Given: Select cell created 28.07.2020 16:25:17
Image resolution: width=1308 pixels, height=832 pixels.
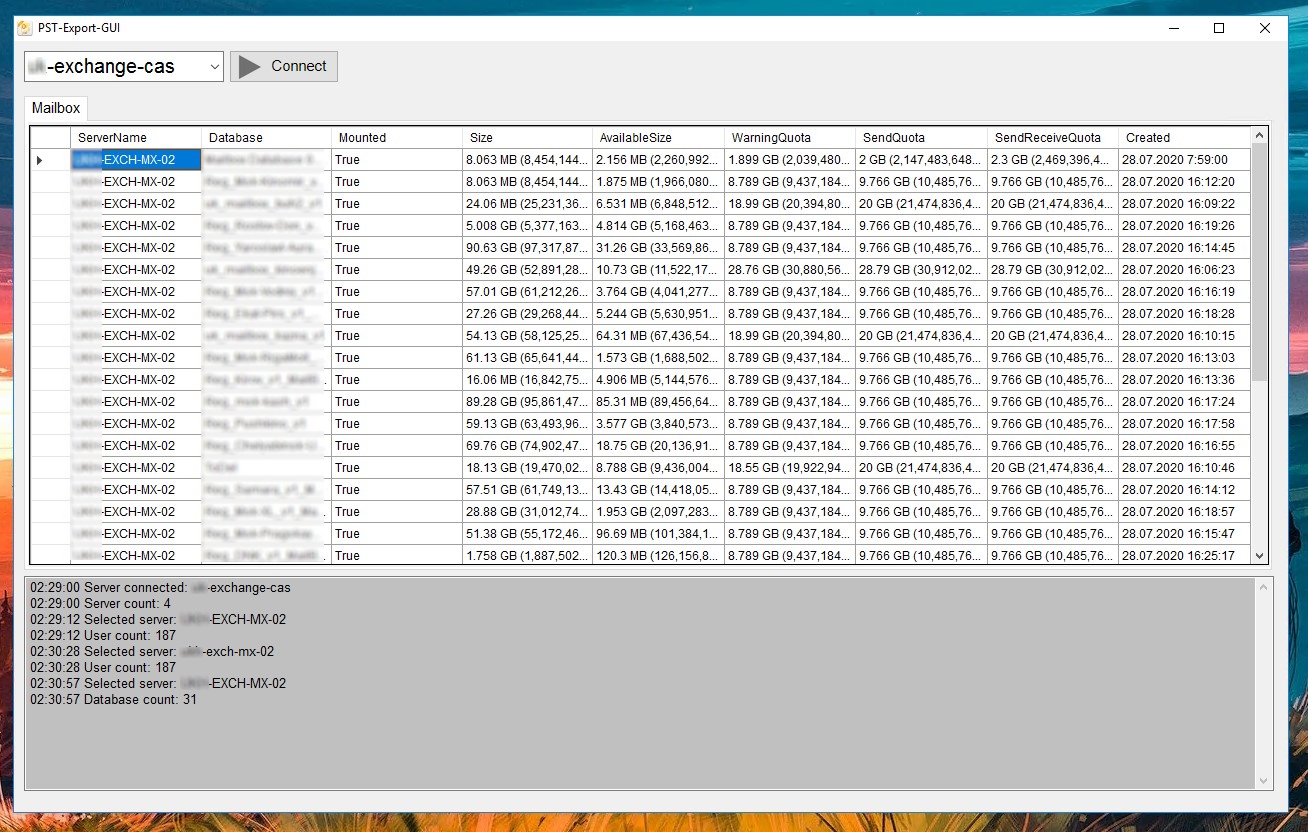Looking at the screenshot, I should [x=1184, y=556].
